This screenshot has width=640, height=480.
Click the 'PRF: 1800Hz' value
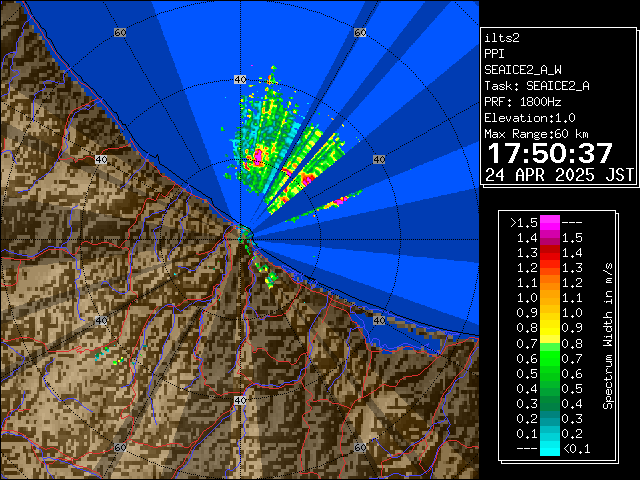523,102
